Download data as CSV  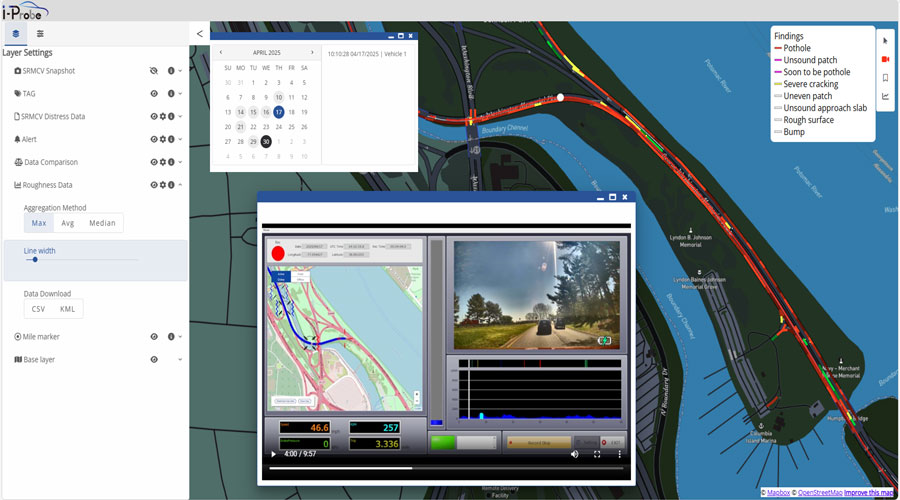point(39,309)
